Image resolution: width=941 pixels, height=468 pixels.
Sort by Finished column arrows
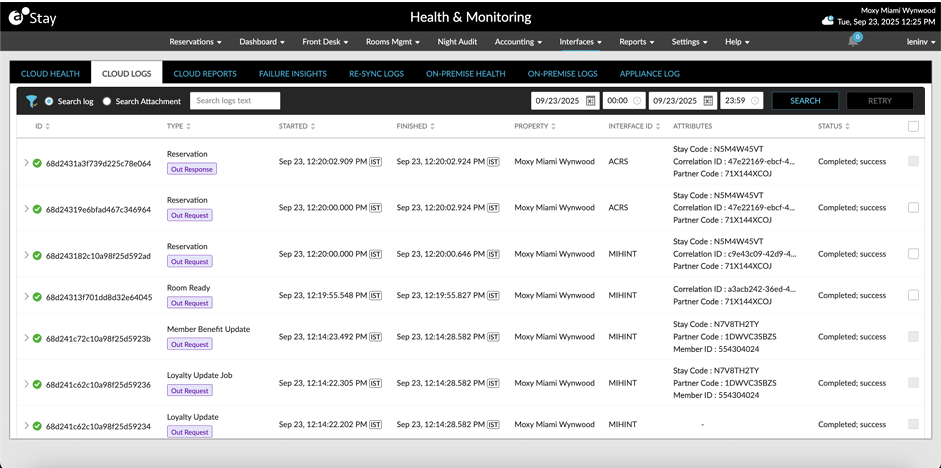point(432,127)
